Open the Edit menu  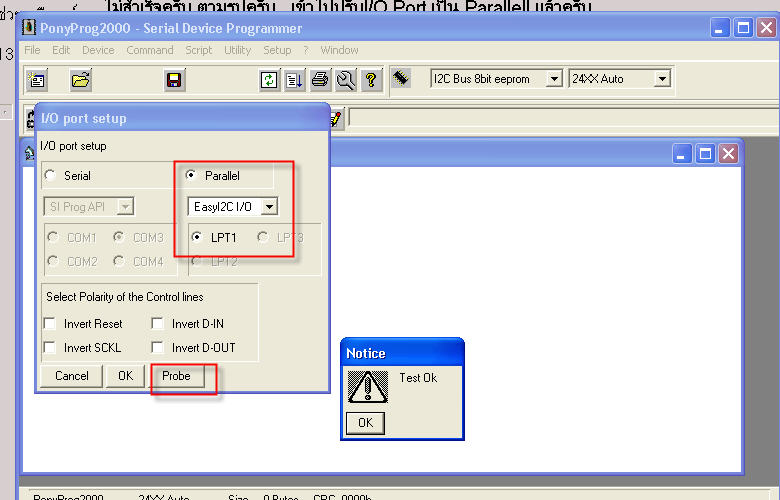point(61,50)
